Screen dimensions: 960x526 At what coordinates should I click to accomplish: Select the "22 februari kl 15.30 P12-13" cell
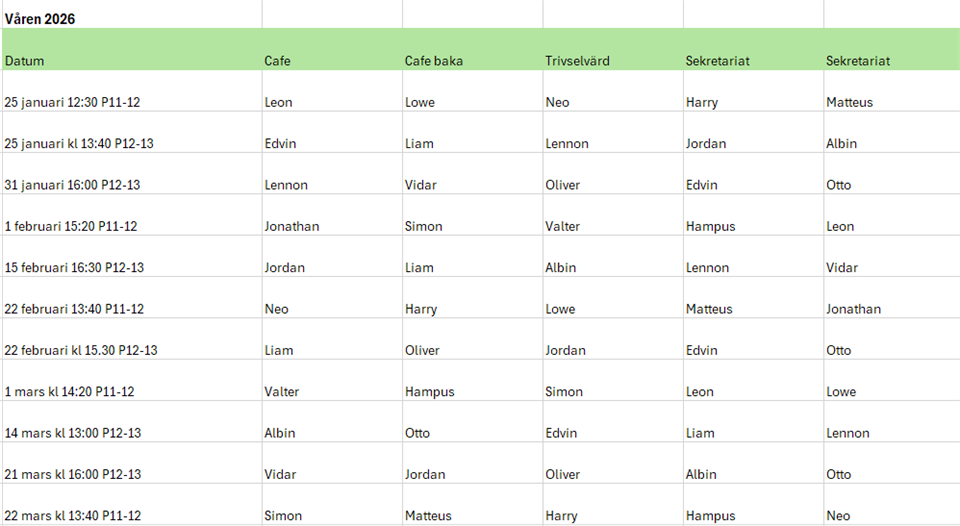(x=81, y=350)
